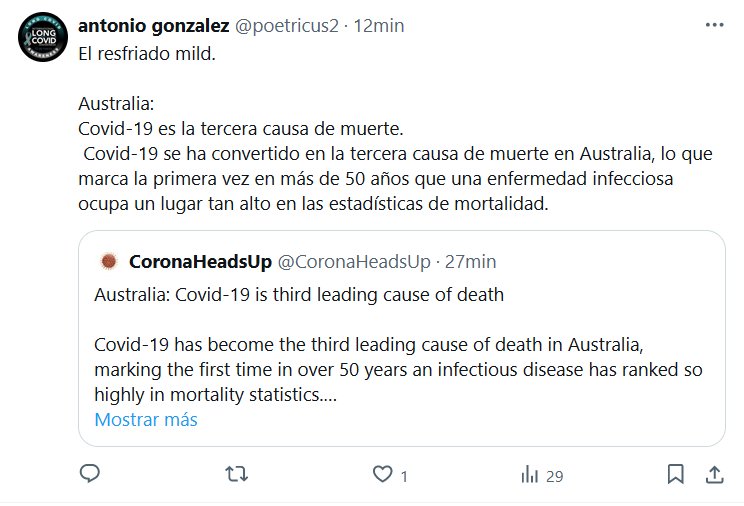
Task: Like the tweet with the heart icon
Action: pos(383,474)
